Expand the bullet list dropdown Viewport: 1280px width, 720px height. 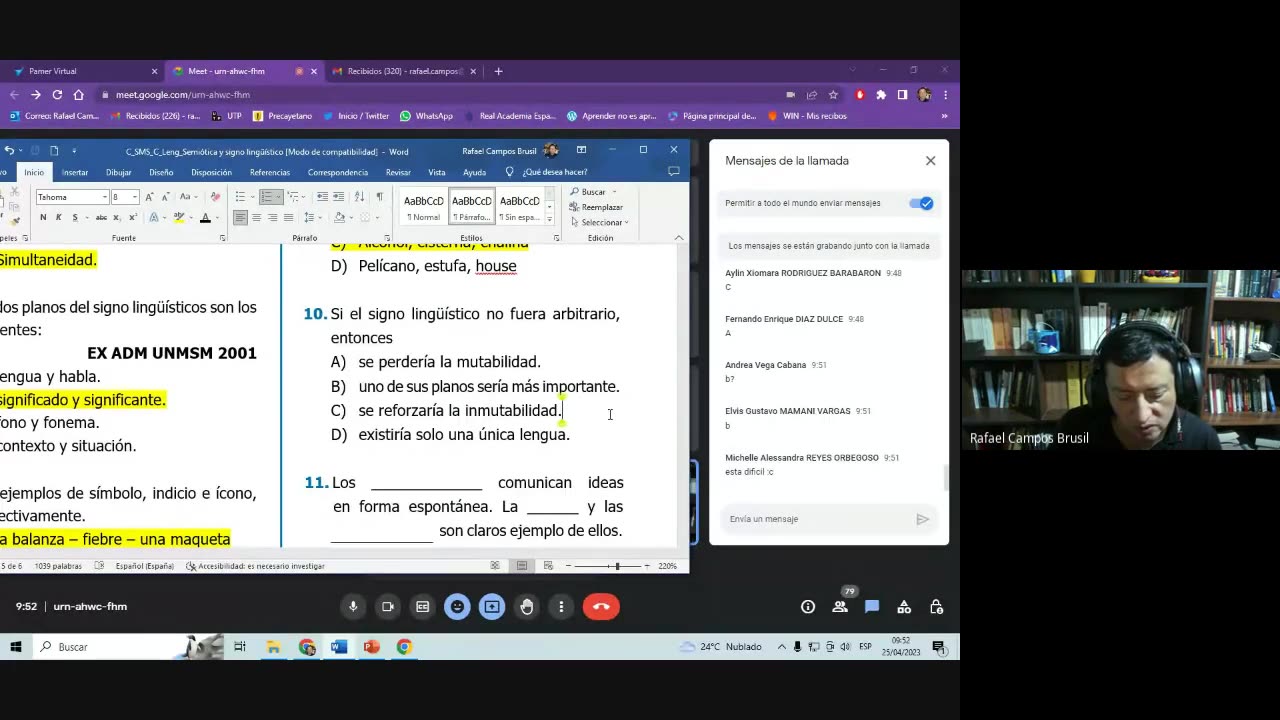(x=252, y=197)
